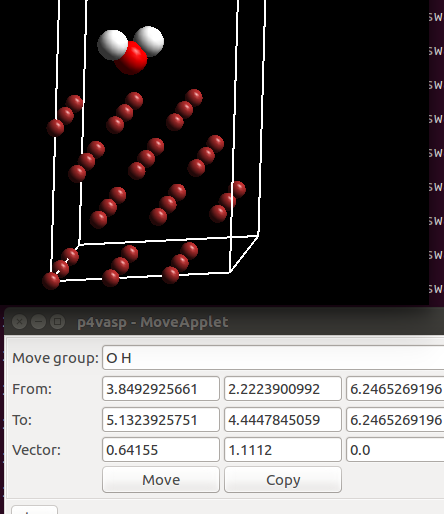Select the From Z field on the From row
Viewport: 444px width, 514px height.
(395, 389)
